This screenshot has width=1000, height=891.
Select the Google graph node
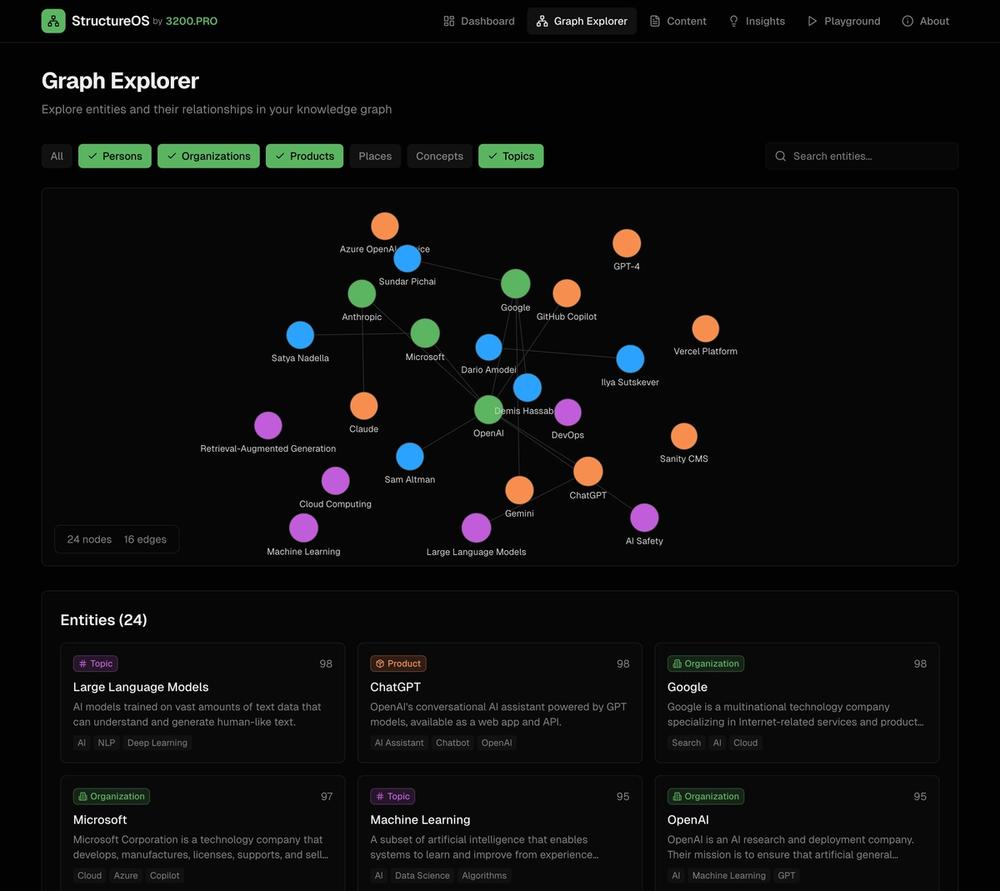tap(515, 284)
